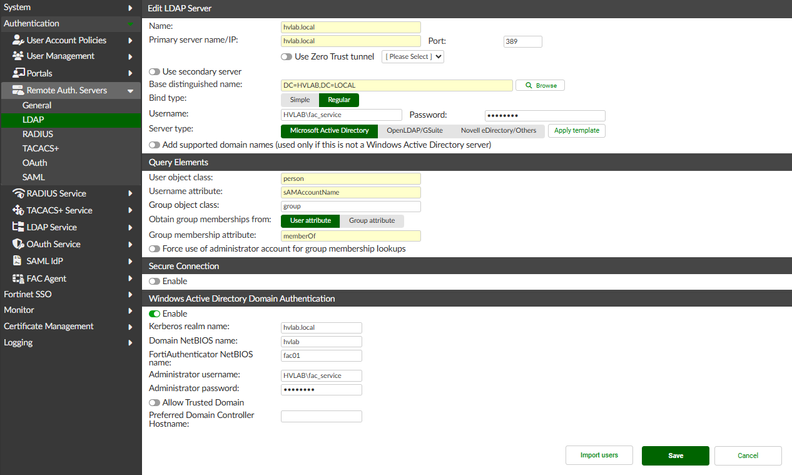Toggle Add supported domain names switch

tap(154, 145)
